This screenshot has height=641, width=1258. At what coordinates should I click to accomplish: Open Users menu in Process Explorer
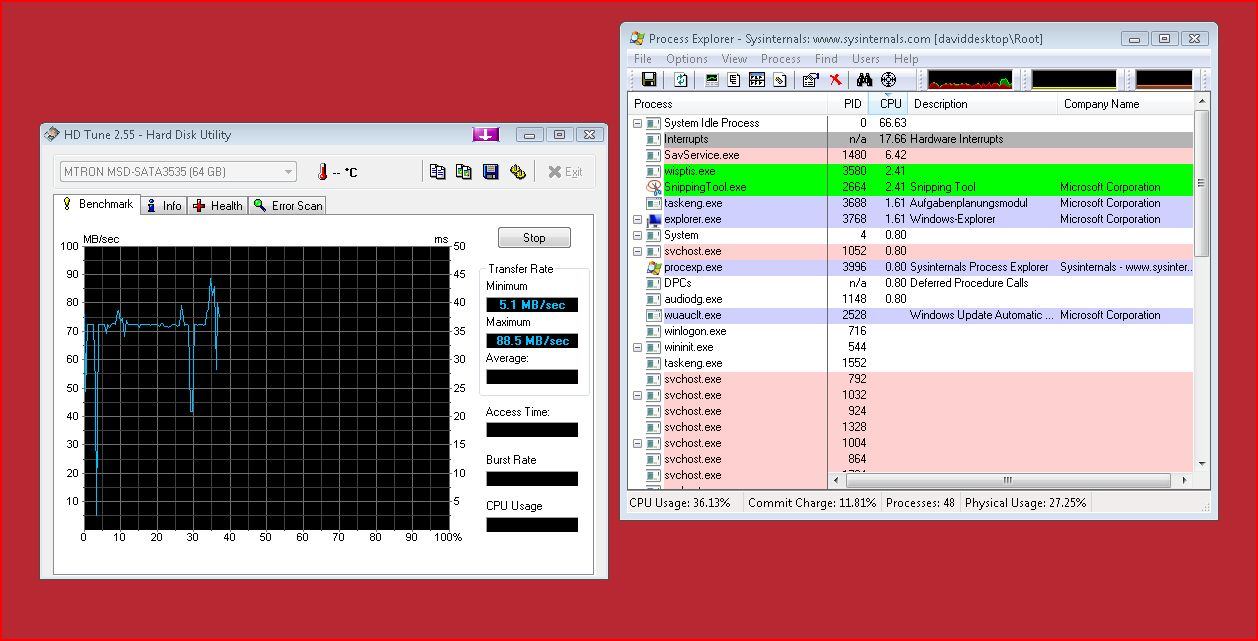click(x=866, y=59)
